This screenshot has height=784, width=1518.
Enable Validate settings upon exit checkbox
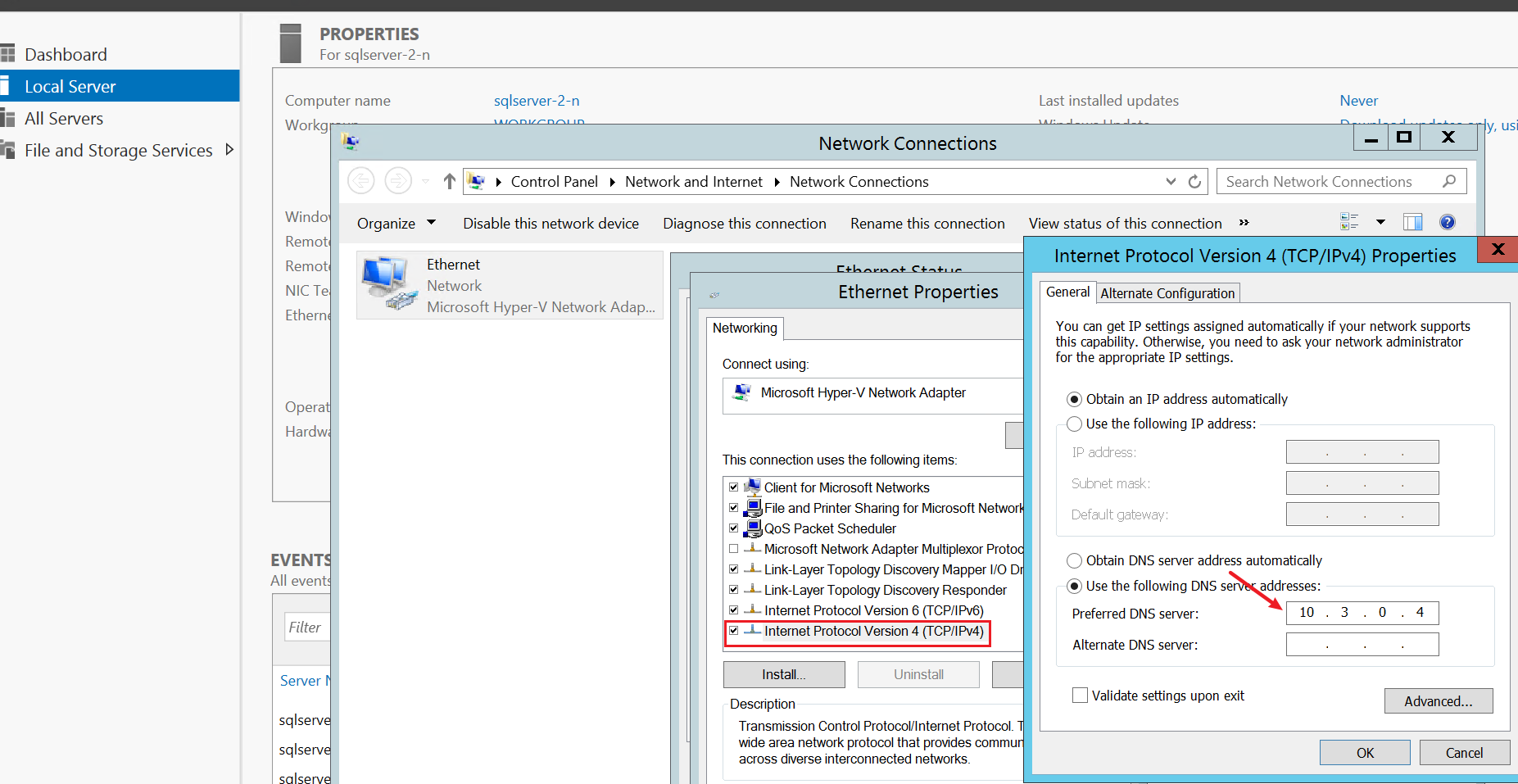1081,696
